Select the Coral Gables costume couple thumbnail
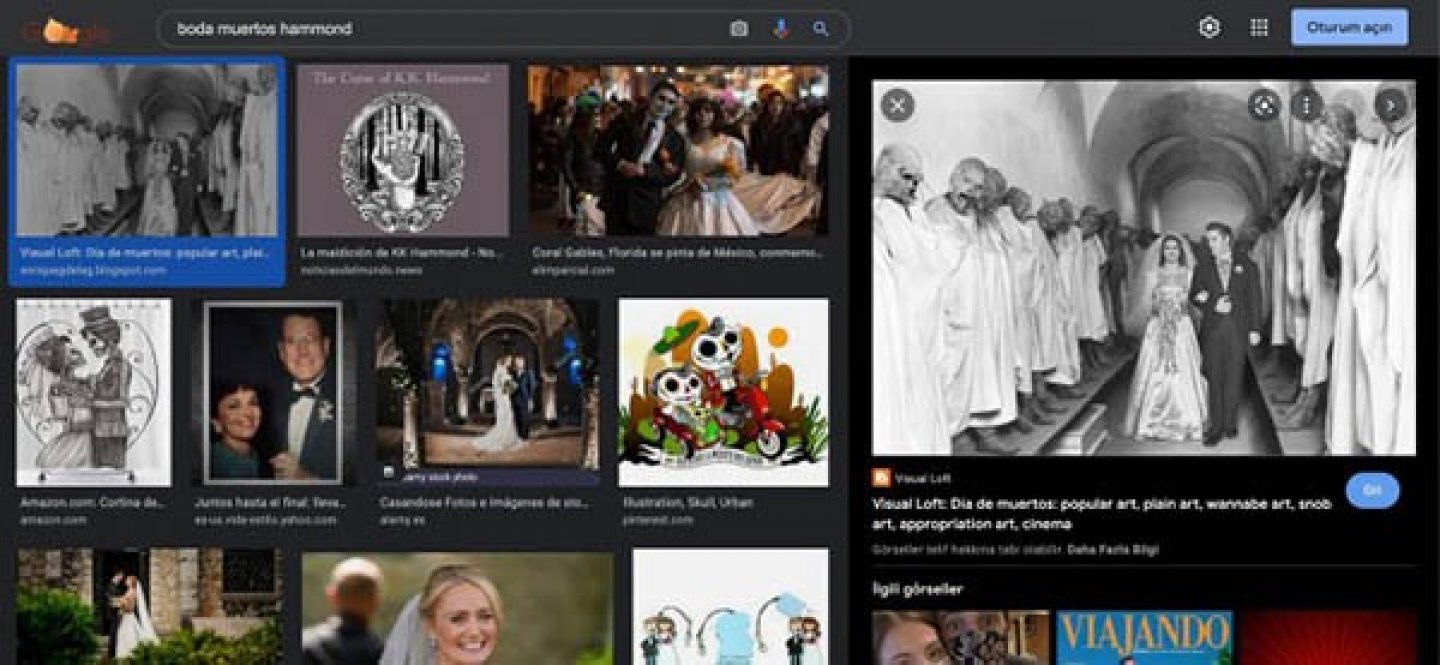Screen dimensions: 1440x665 click(x=678, y=150)
